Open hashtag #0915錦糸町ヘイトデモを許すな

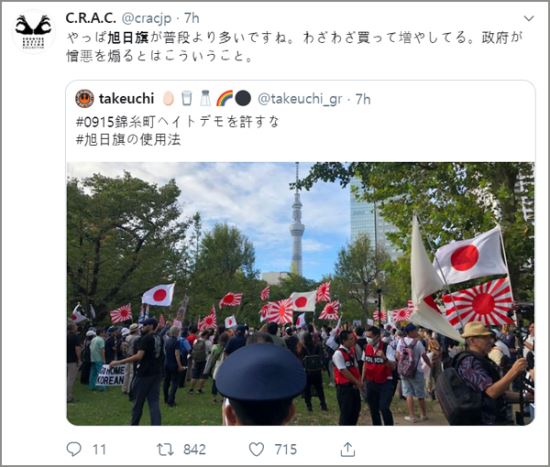point(177,122)
